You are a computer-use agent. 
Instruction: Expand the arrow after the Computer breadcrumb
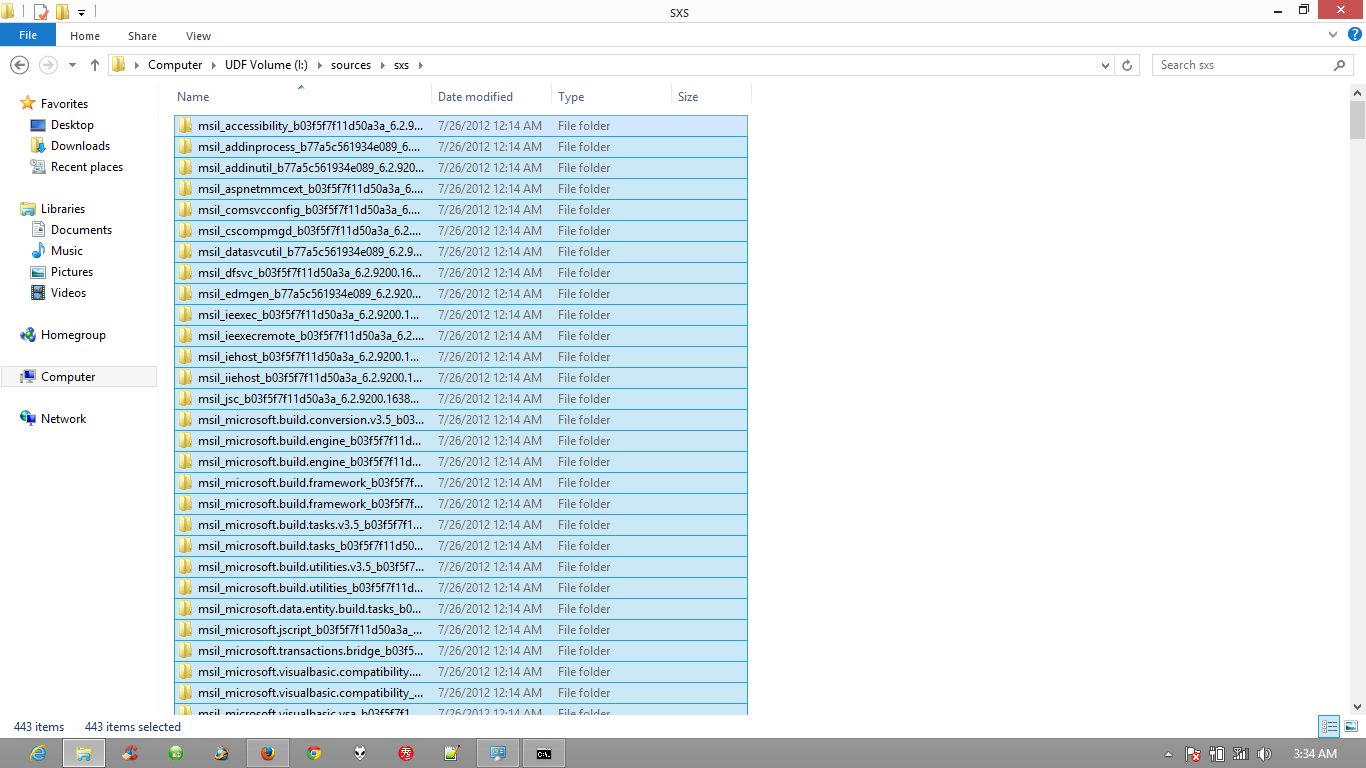[x=213, y=65]
